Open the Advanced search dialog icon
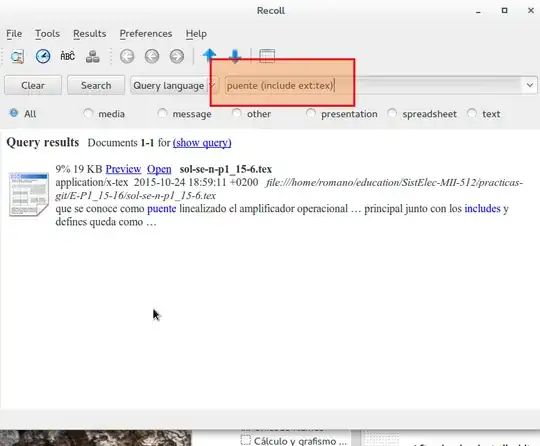540x446 pixels. 17,56
